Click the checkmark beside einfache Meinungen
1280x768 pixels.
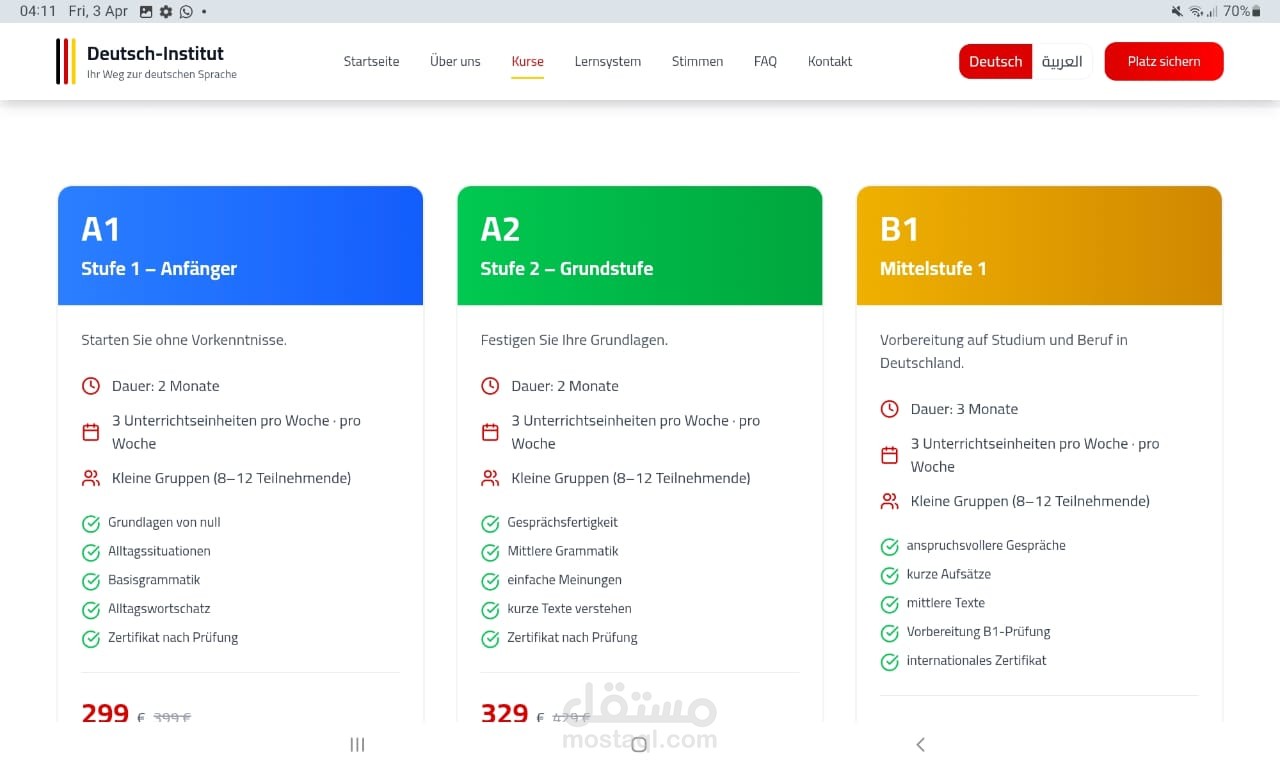coord(490,581)
